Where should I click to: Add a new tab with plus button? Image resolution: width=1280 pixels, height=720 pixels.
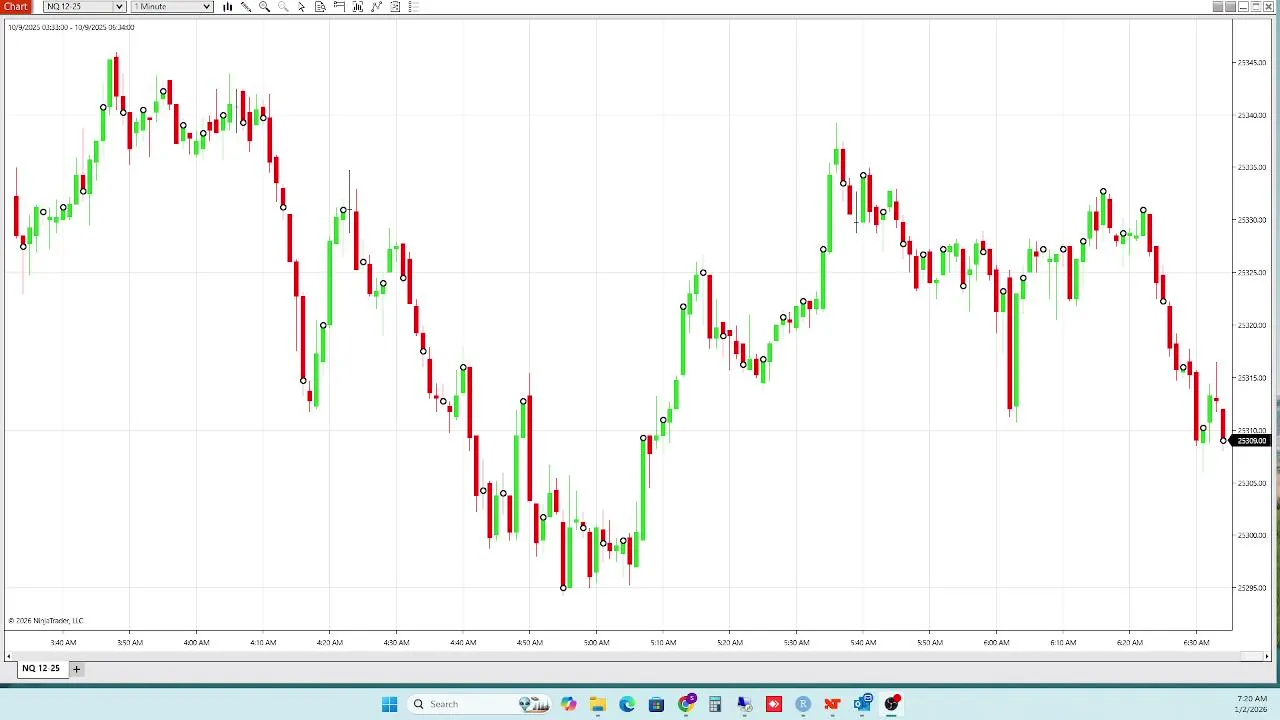[76, 669]
